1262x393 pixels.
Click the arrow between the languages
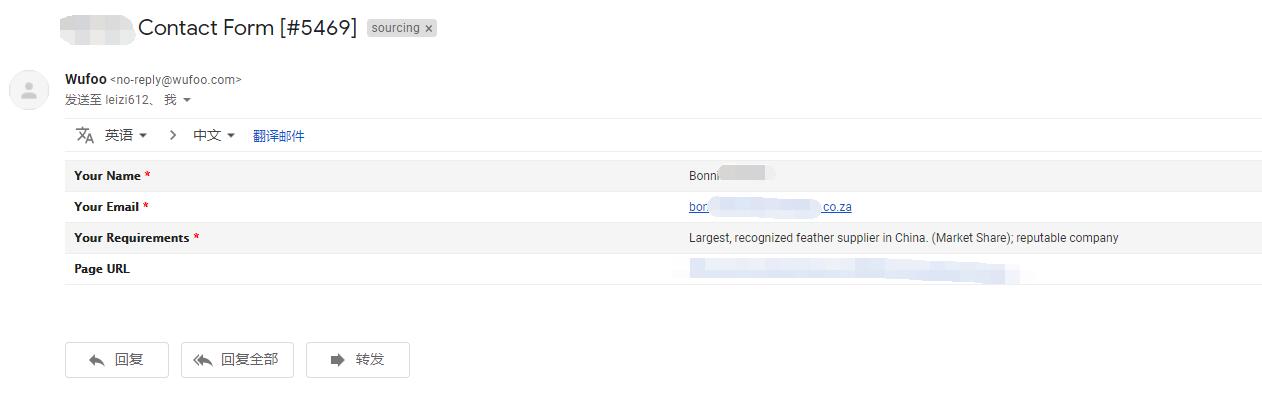(x=172, y=135)
